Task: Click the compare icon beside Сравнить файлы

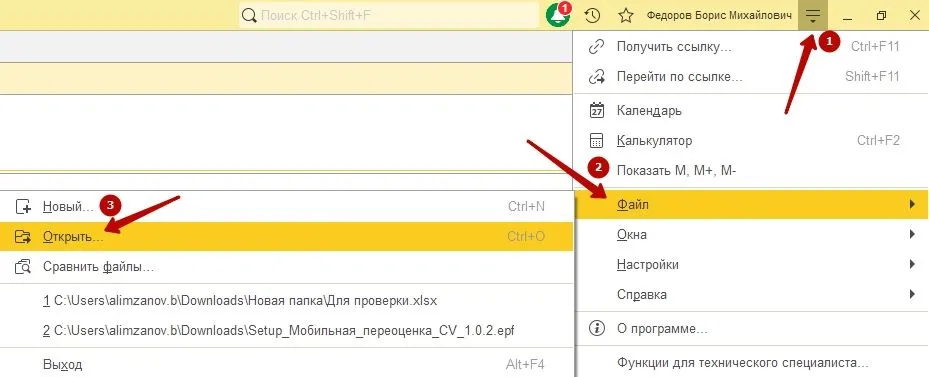Action: pos(23,267)
